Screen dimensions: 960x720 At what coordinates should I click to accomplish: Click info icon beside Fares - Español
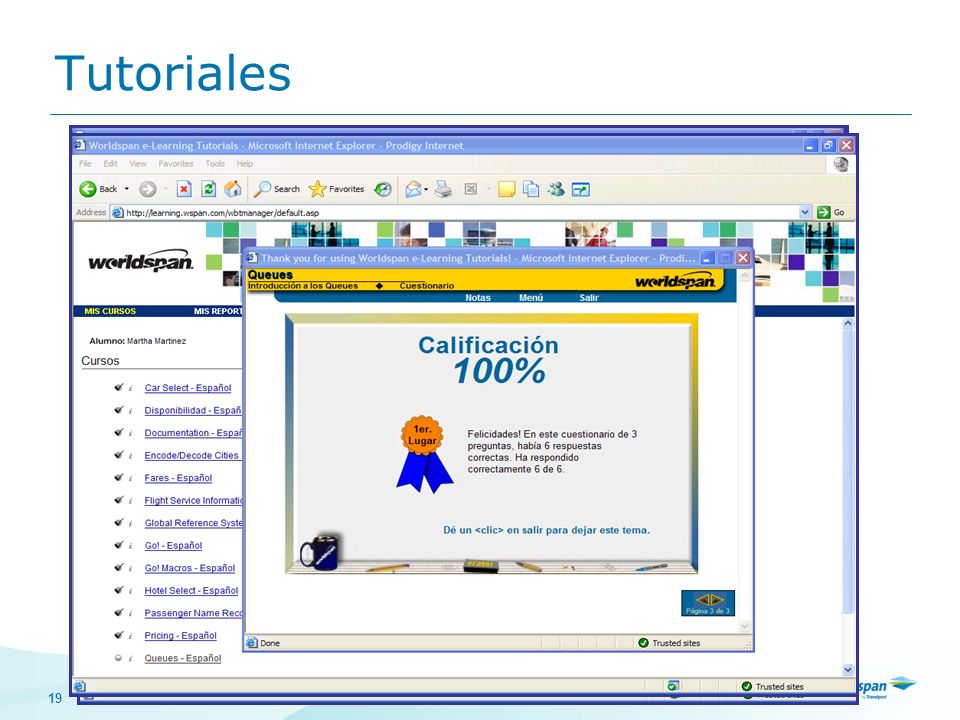pos(130,478)
